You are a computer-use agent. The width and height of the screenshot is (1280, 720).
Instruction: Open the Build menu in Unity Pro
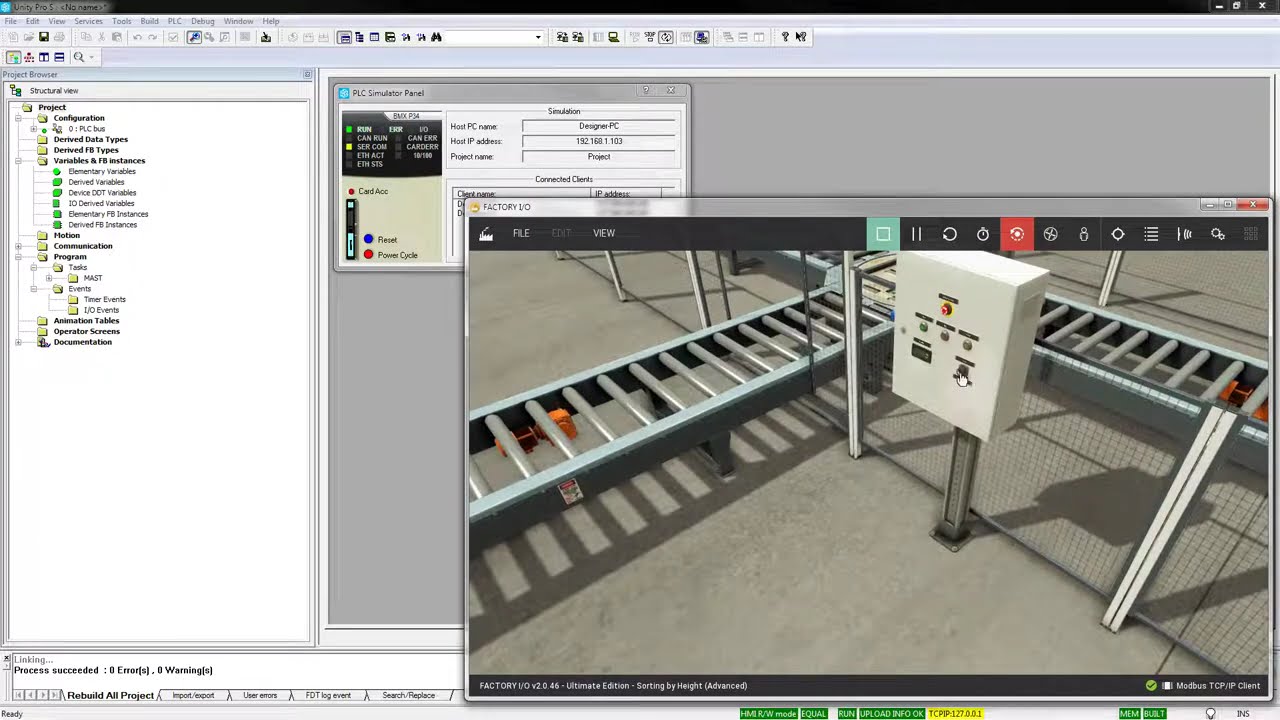(149, 21)
